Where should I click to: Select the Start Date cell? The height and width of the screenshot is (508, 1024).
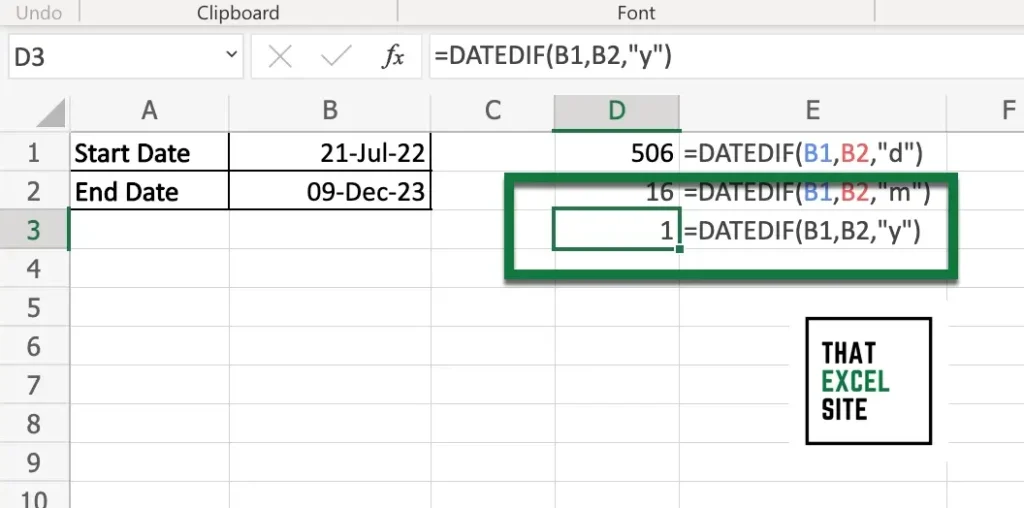(150, 153)
